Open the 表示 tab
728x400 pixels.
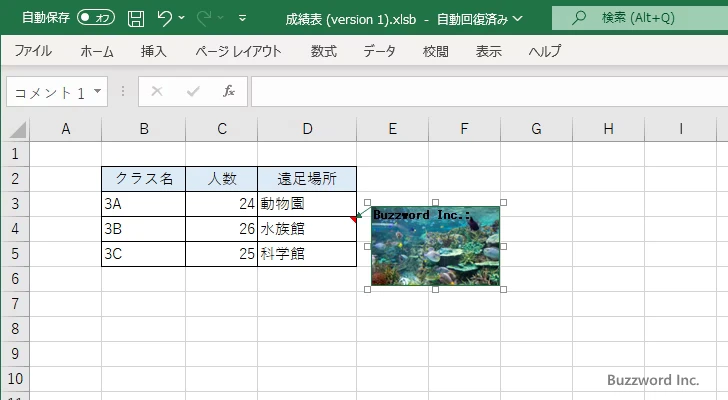pyautogui.click(x=488, y=51)
